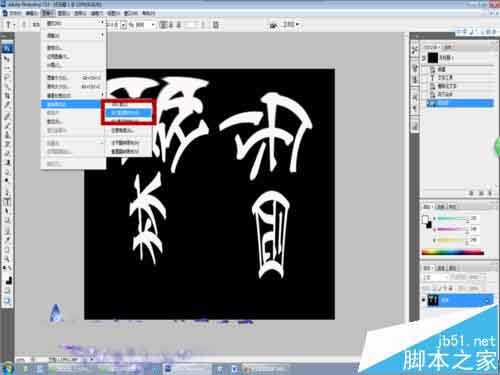This screenshot has width=500, height=375.
Task: Select the Horizontal Type tool in toolbox
Action: (7, 202)
